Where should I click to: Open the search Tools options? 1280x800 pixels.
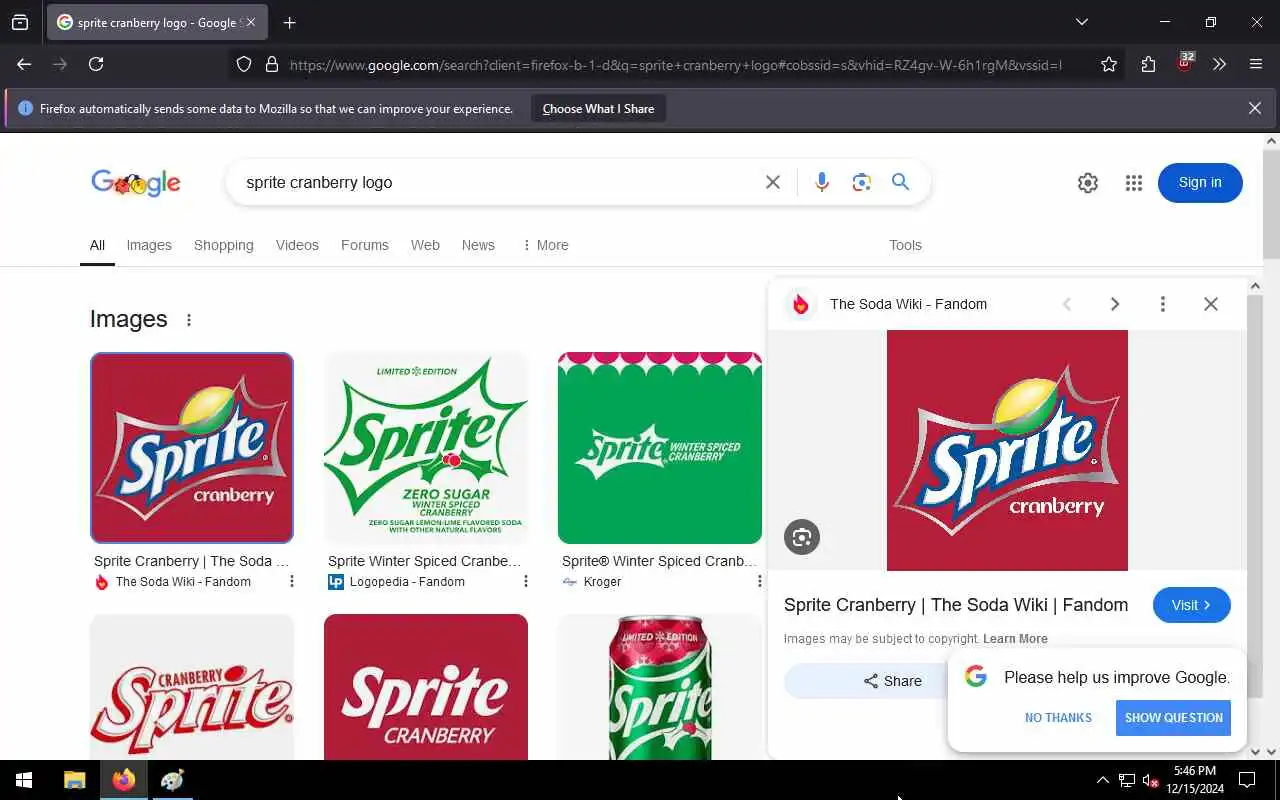pyautogui.click(x=906, y=245)
